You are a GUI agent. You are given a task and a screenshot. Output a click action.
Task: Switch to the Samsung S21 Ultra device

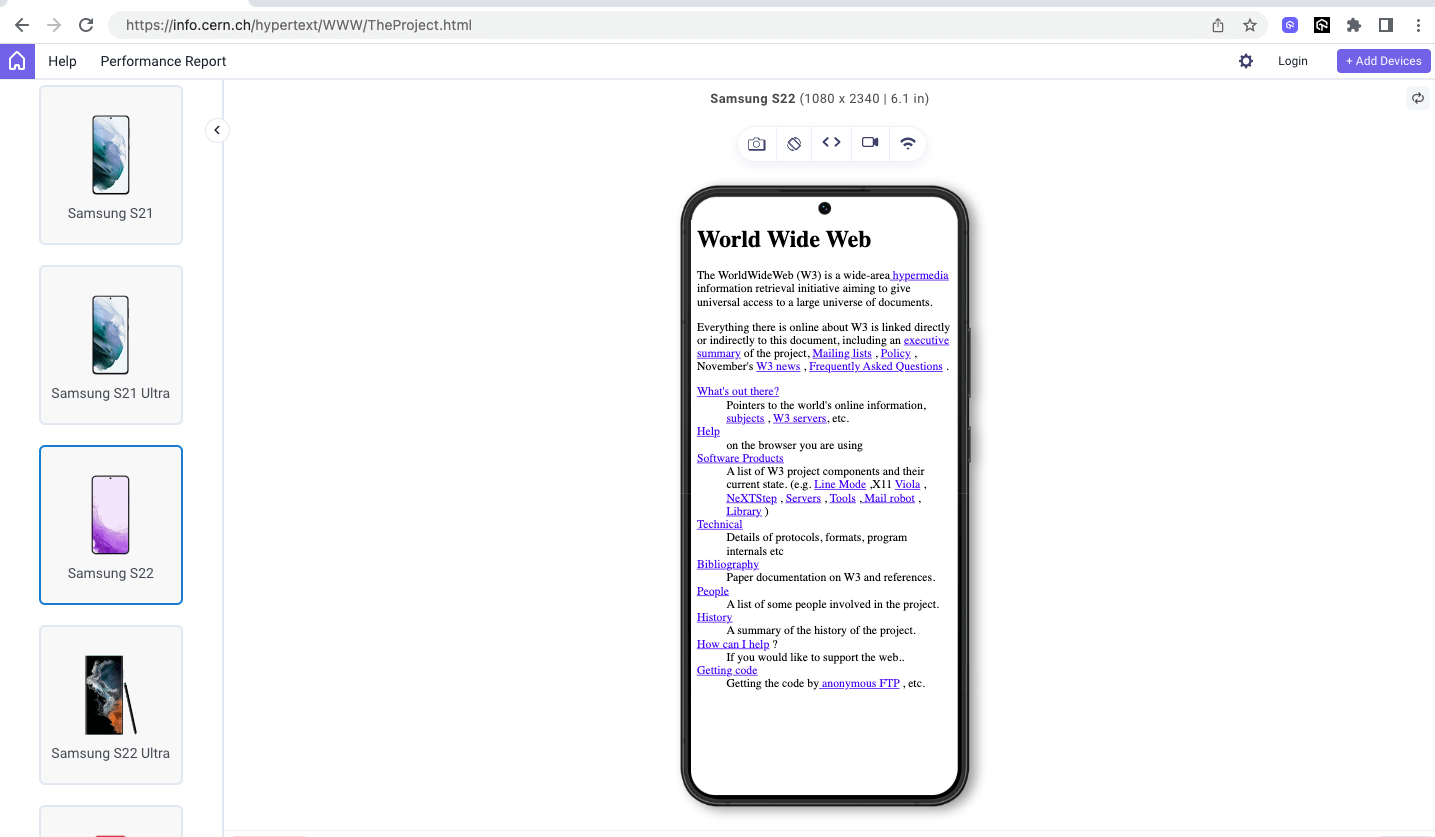click(110, 344)
